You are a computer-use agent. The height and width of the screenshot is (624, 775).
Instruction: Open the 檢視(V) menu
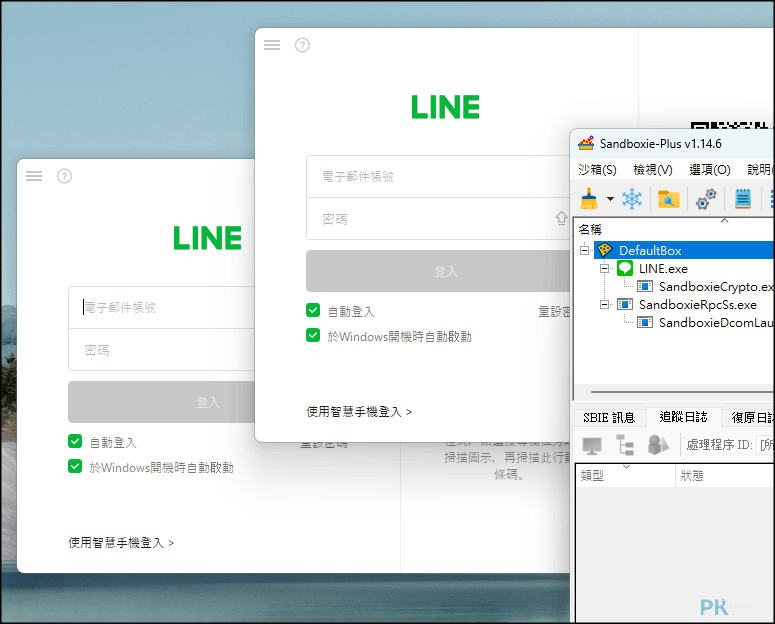point(653,170)
